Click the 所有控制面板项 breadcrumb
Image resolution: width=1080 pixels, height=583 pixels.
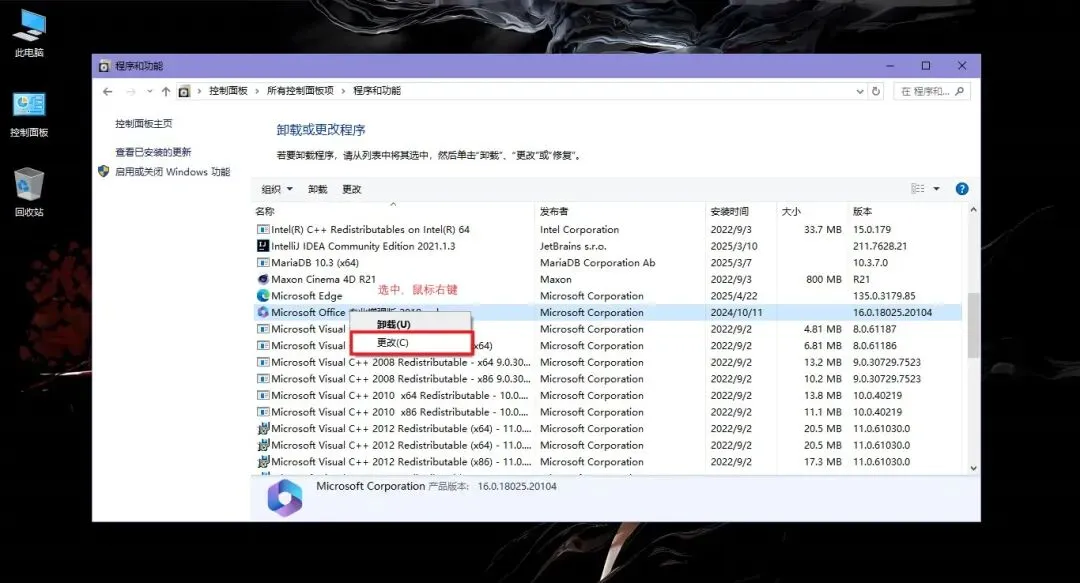click(300, 91)
